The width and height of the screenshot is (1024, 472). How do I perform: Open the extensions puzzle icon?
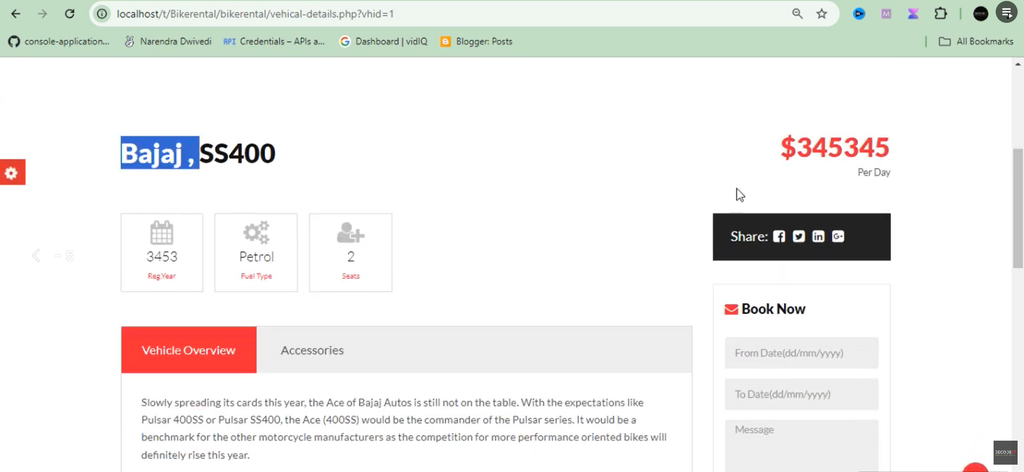click(940, 14)
